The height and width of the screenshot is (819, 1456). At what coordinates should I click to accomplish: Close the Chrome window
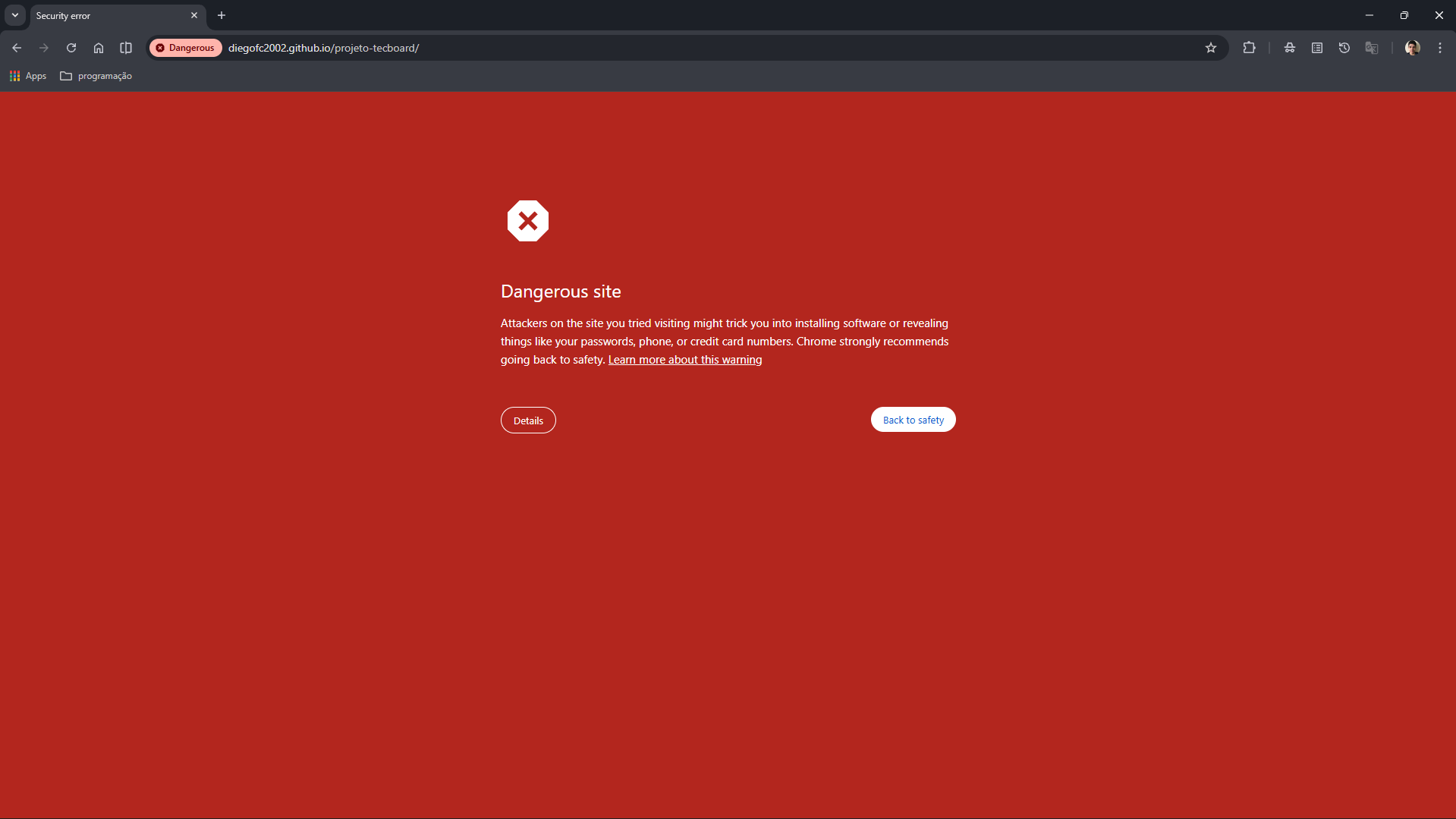point(1439,15)
